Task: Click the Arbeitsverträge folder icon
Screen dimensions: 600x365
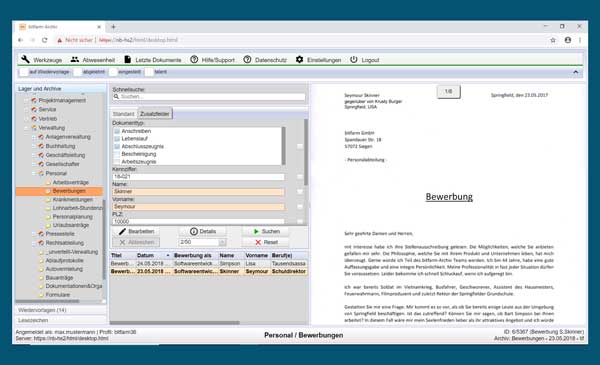Action: point(48,182)
